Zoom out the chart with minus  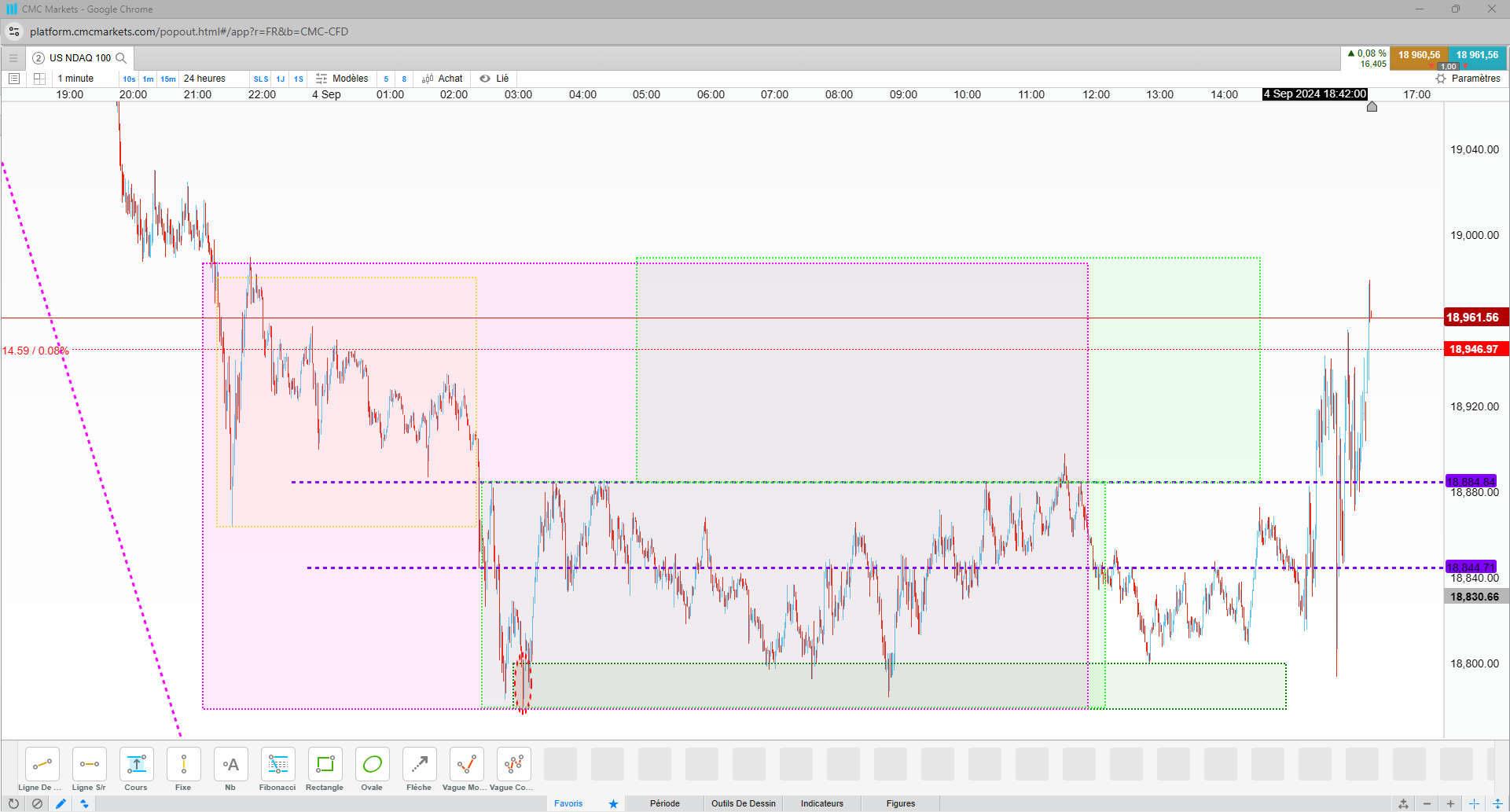pyautogui.click(x=1427, y=803)
